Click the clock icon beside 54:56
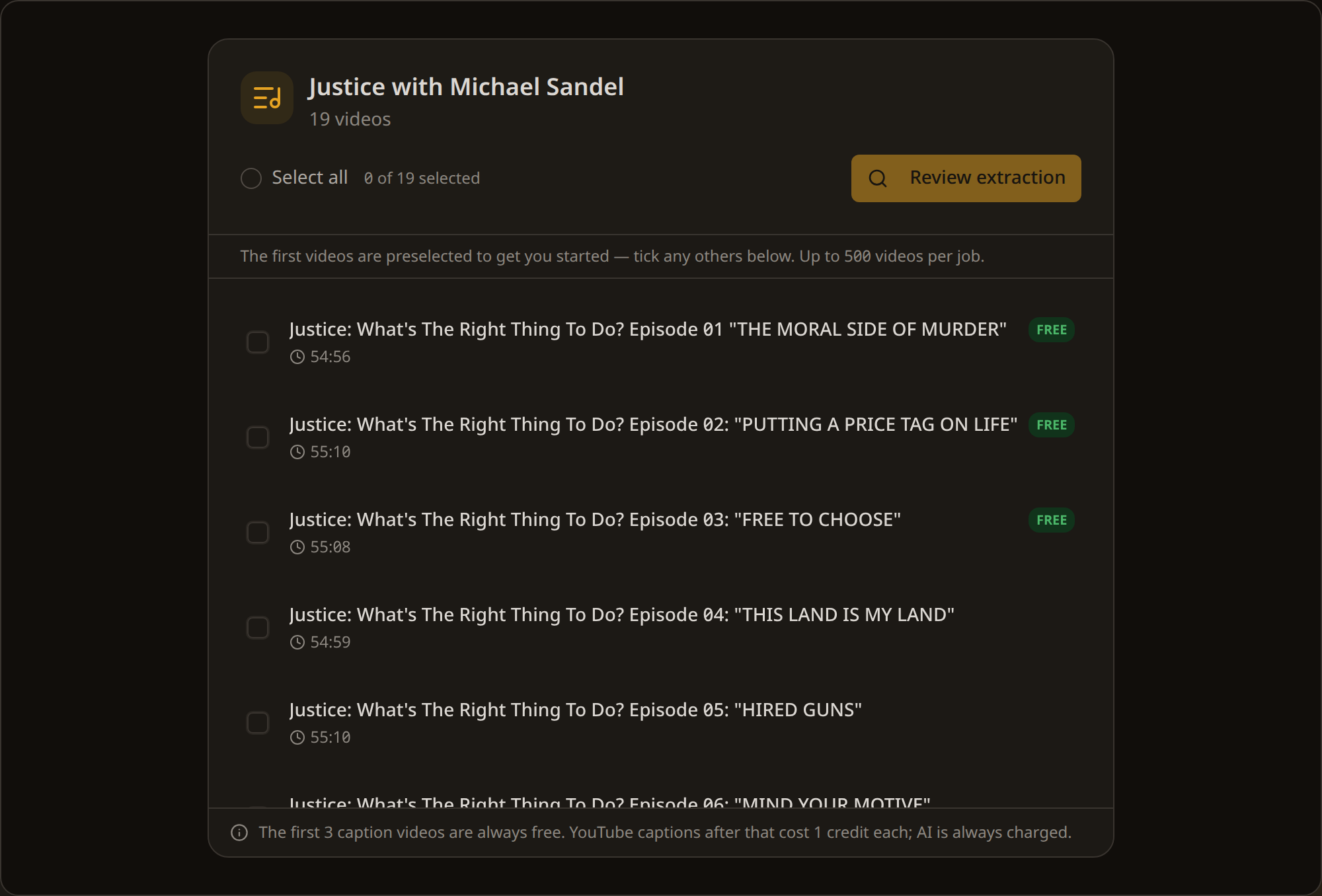 tap(297, 357)
